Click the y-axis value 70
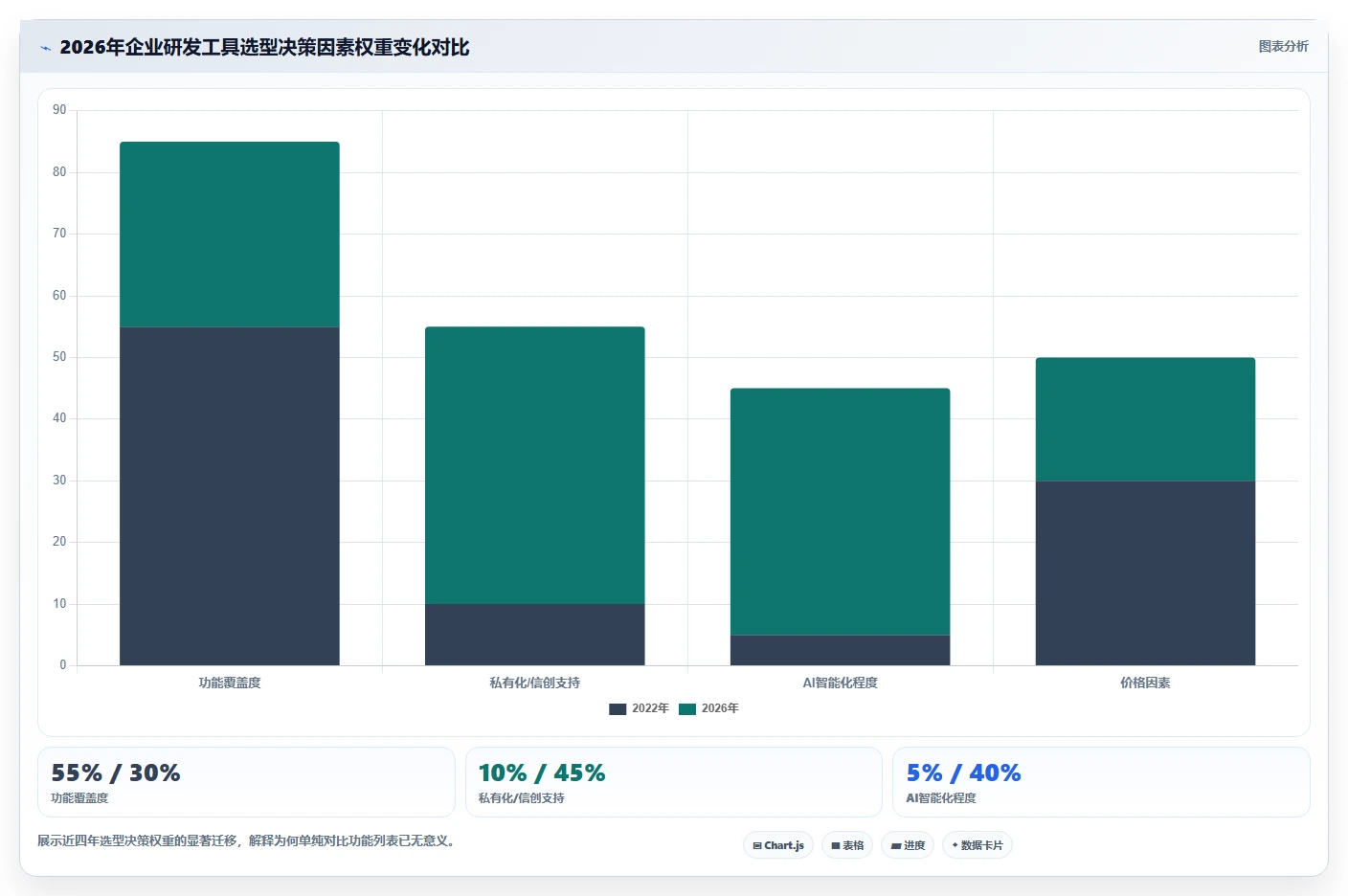 59,234
